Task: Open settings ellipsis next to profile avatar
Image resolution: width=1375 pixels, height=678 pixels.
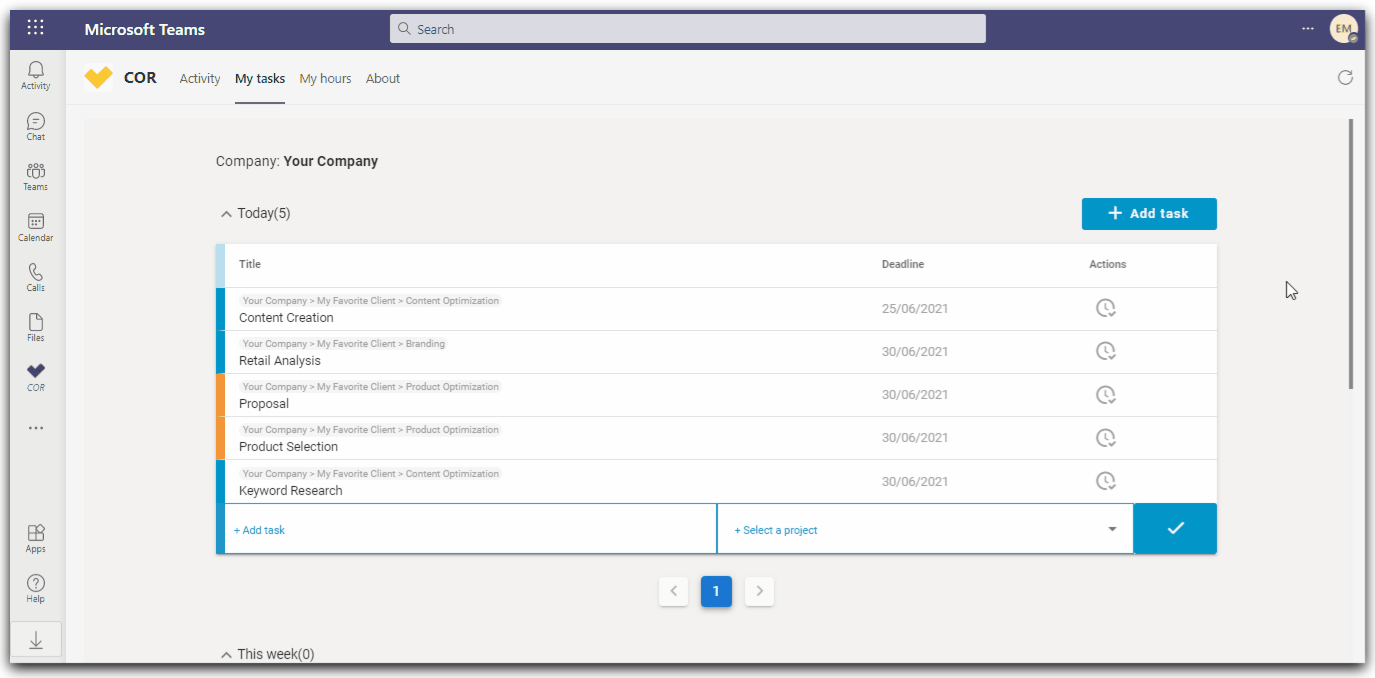Action: pyautogui.click(x=1308, y=29)
